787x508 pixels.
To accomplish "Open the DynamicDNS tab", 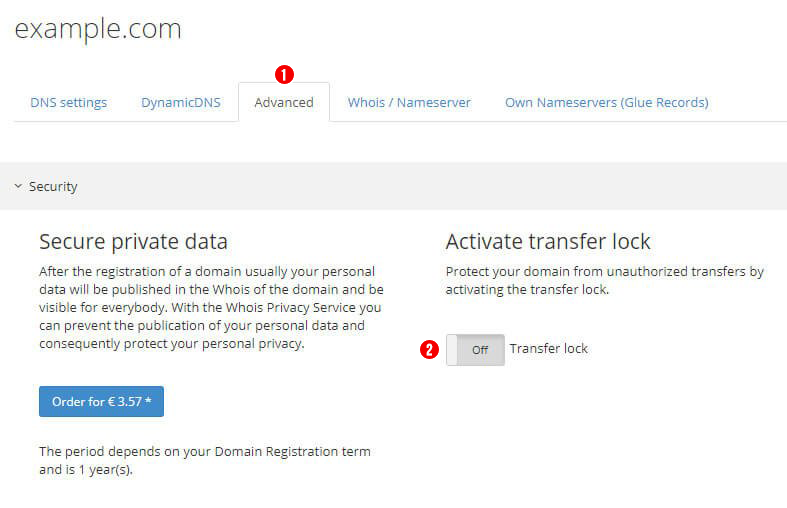I will coord(181,102).
